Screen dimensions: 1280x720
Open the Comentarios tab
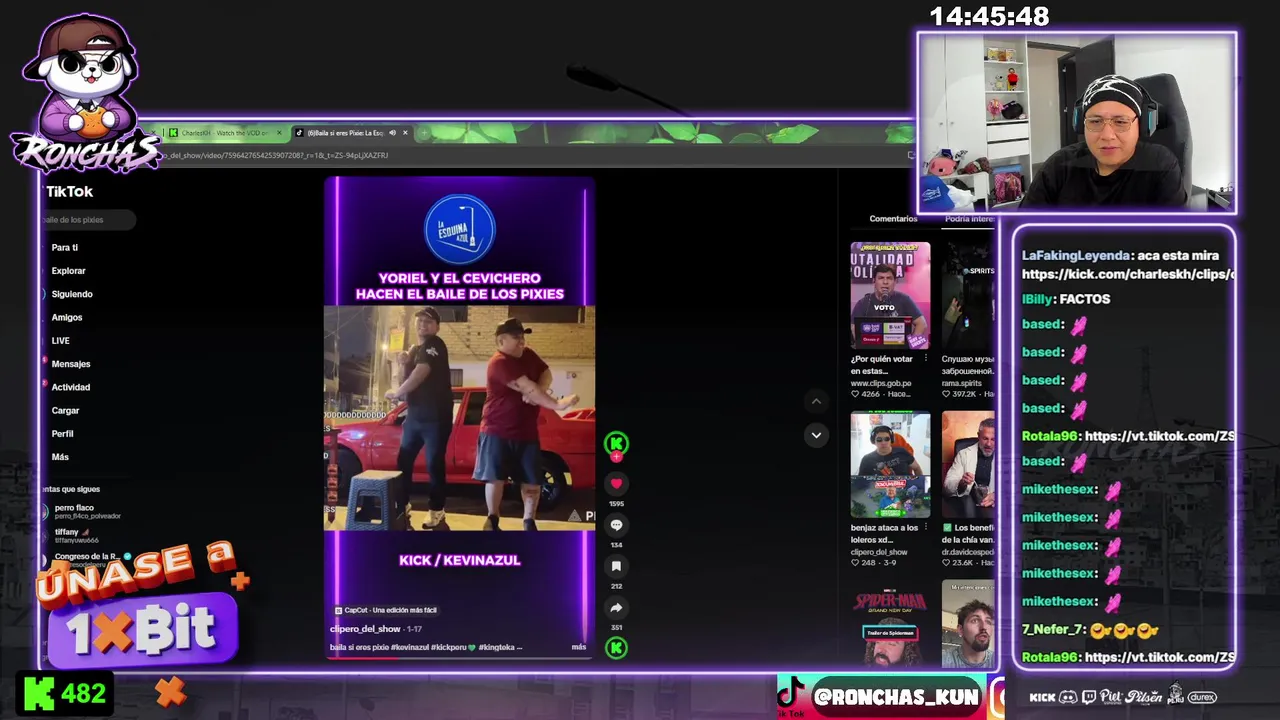(893, 218)
